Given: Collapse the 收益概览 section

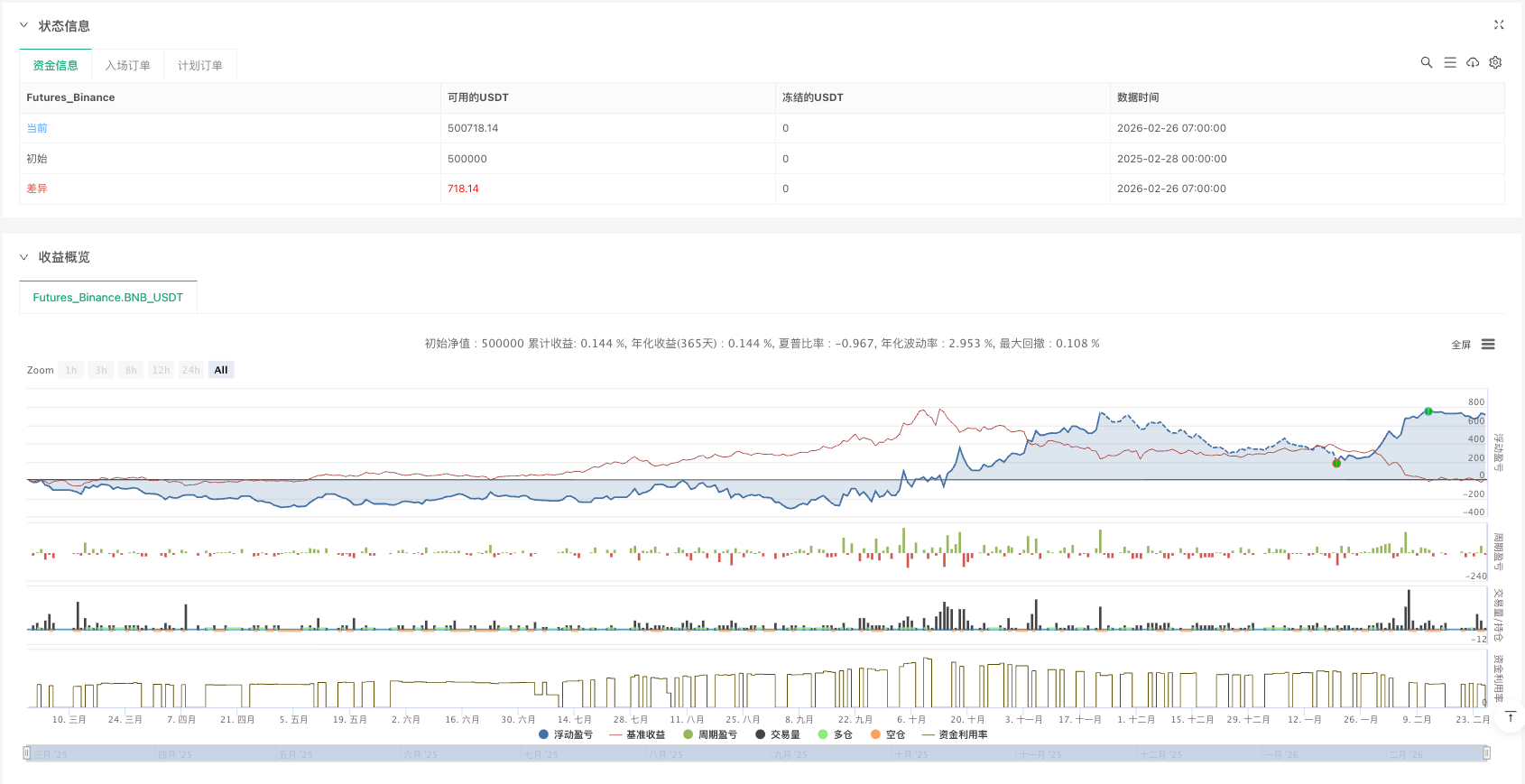Looking at the screenshot, I should click(x=23, y=257).
